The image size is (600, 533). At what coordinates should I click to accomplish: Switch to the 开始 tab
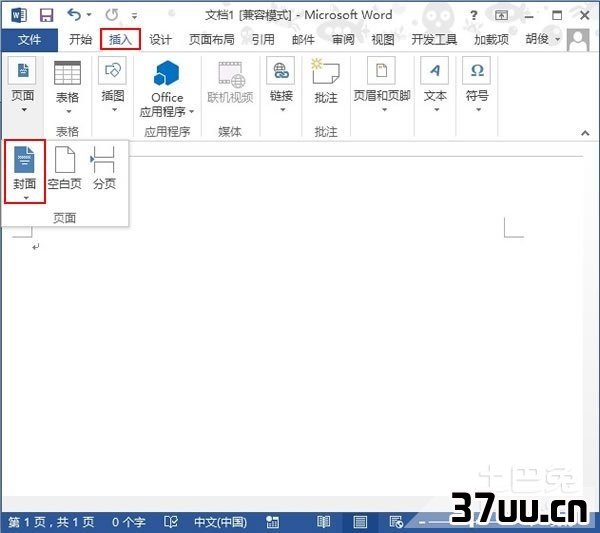pos(81,39)
